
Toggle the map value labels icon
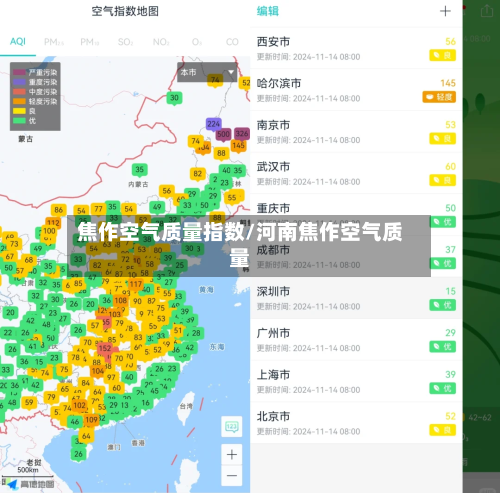point(232,426)
